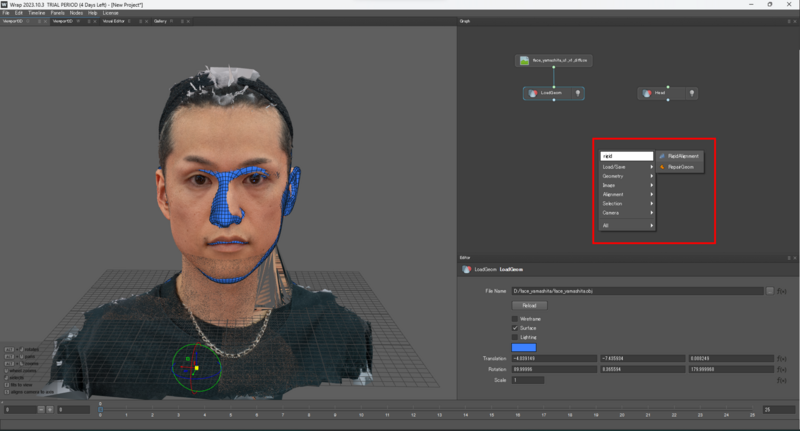Image resolution: width=800 pixels, height=431 pixels.
Task: Click the node search text field
Action: coord(627,156)
